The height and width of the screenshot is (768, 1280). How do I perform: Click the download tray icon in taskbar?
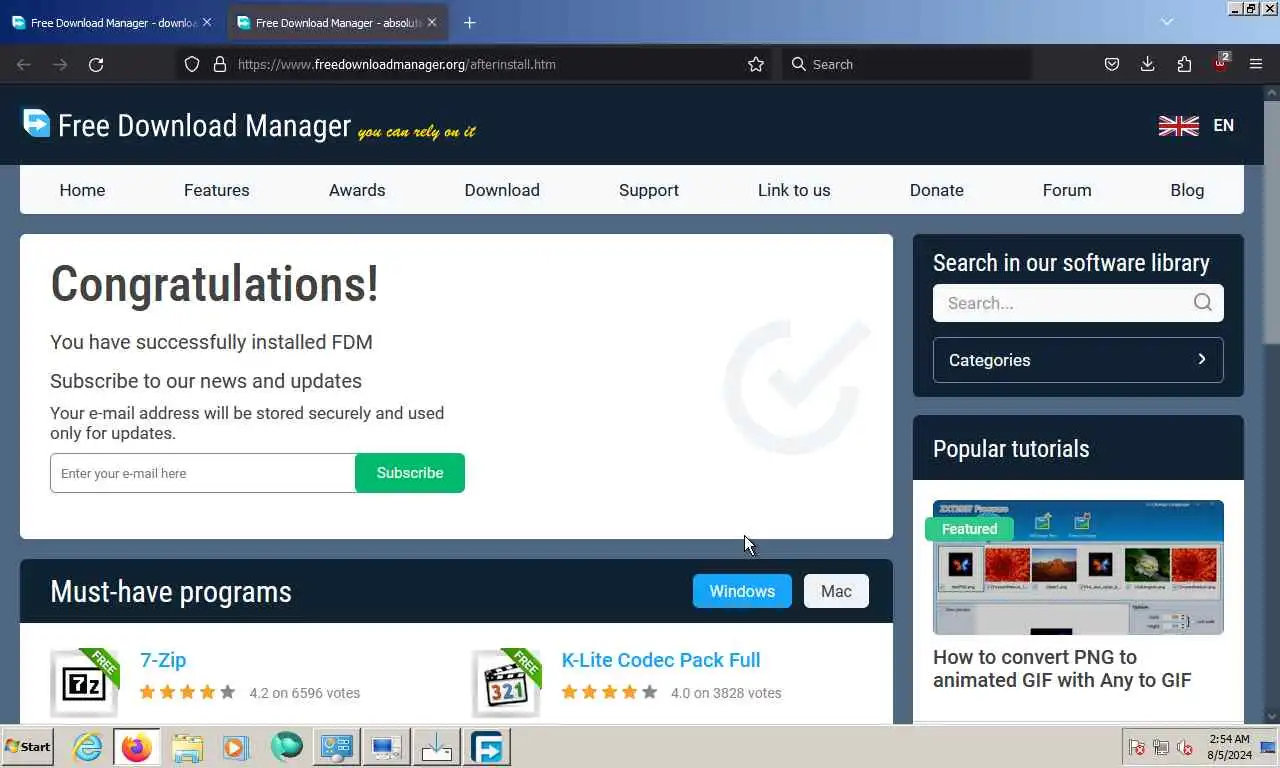[x=437, y=747]
